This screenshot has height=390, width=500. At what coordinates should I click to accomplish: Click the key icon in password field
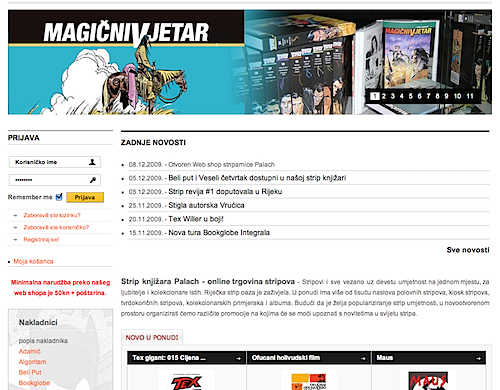[93, 180]
